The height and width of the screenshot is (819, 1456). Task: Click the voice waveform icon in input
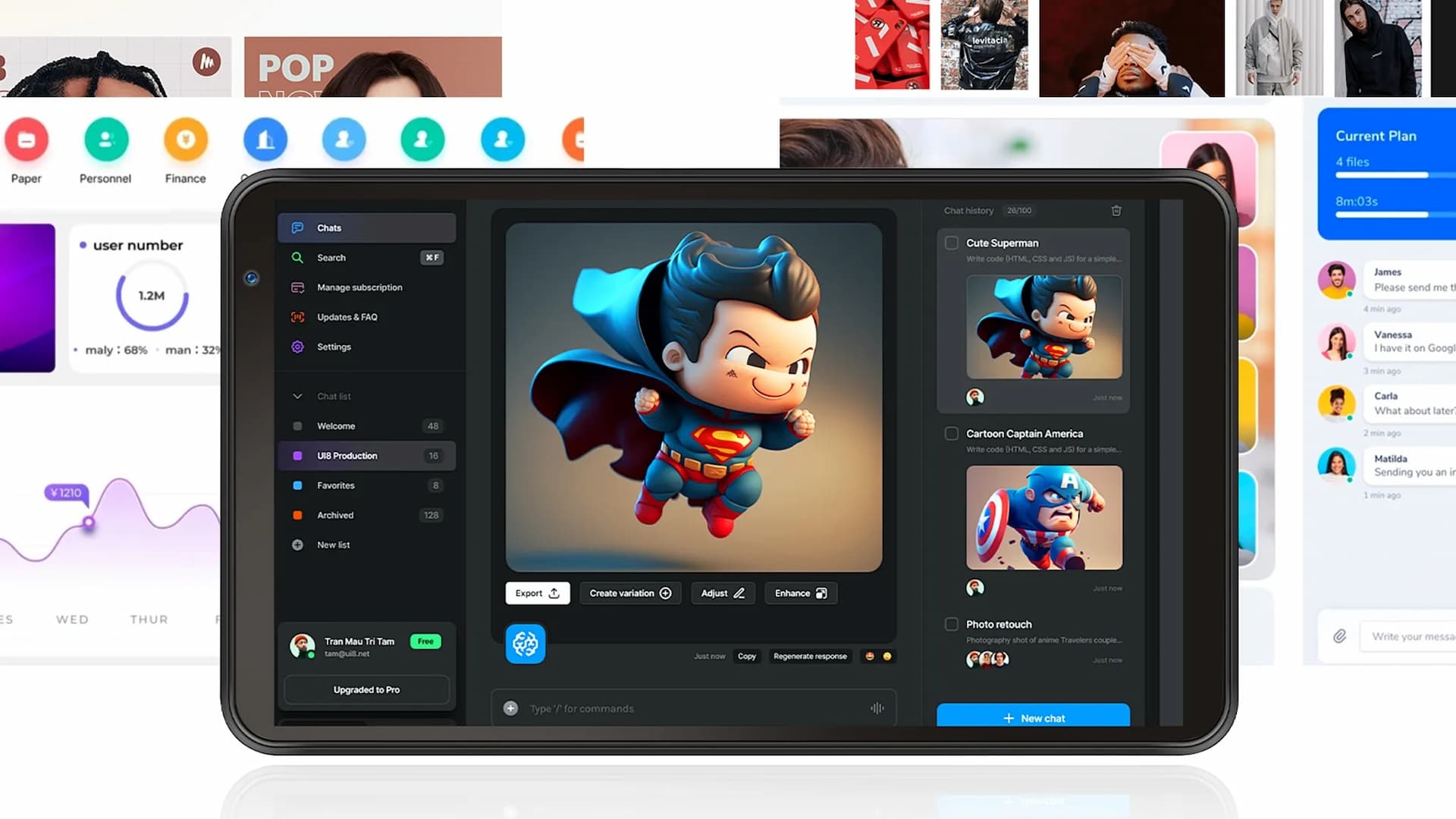point(877,708)
